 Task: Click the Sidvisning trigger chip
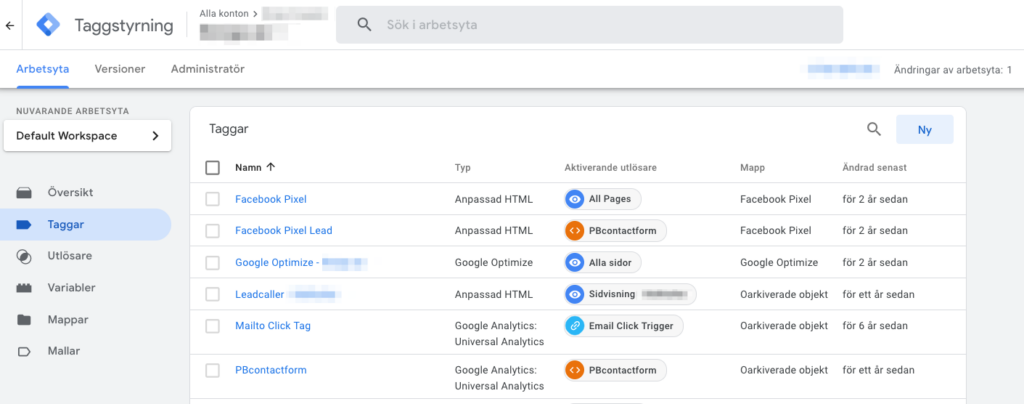[630, 294]
